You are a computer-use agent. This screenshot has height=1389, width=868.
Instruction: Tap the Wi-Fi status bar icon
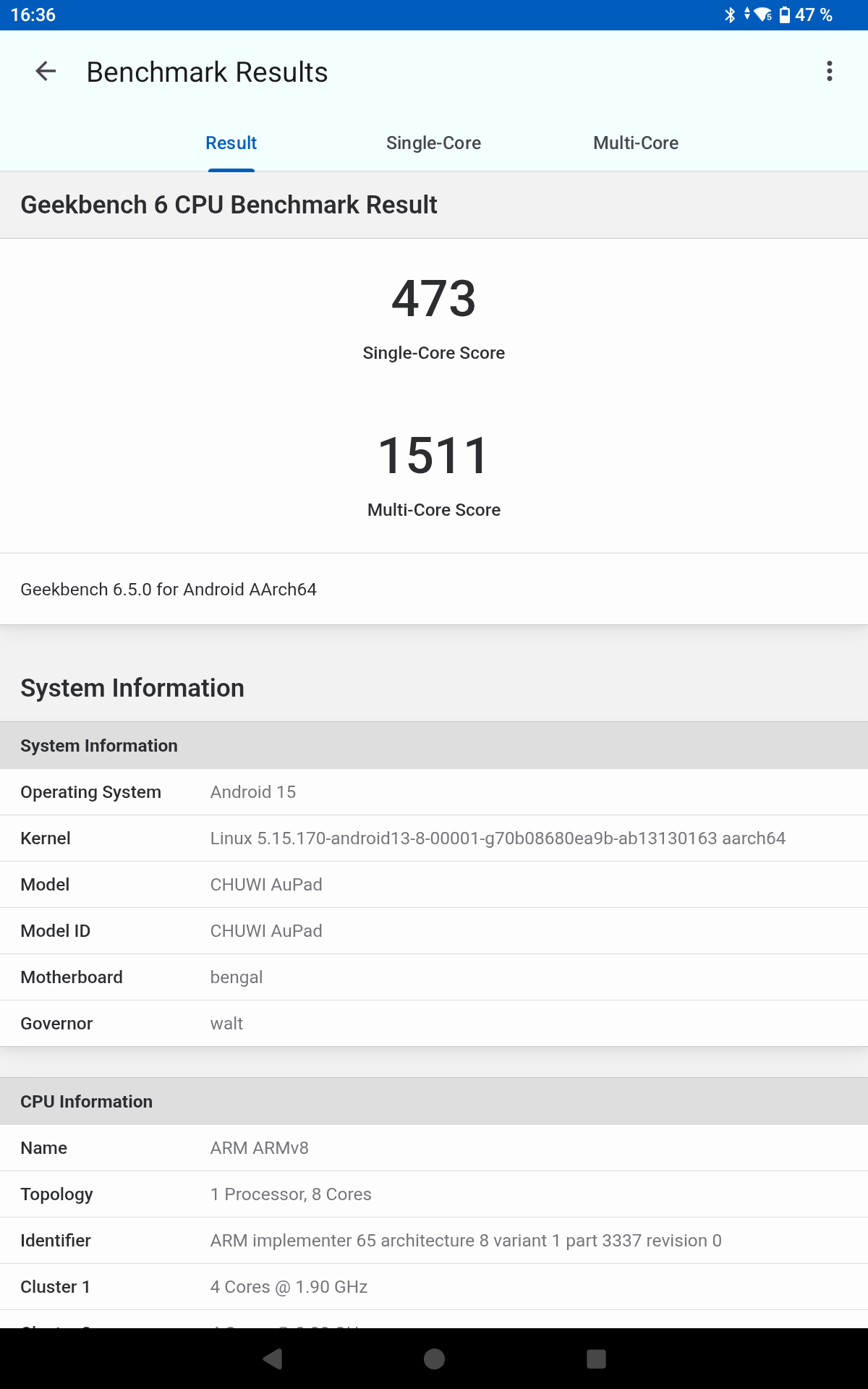pos(762,14)
